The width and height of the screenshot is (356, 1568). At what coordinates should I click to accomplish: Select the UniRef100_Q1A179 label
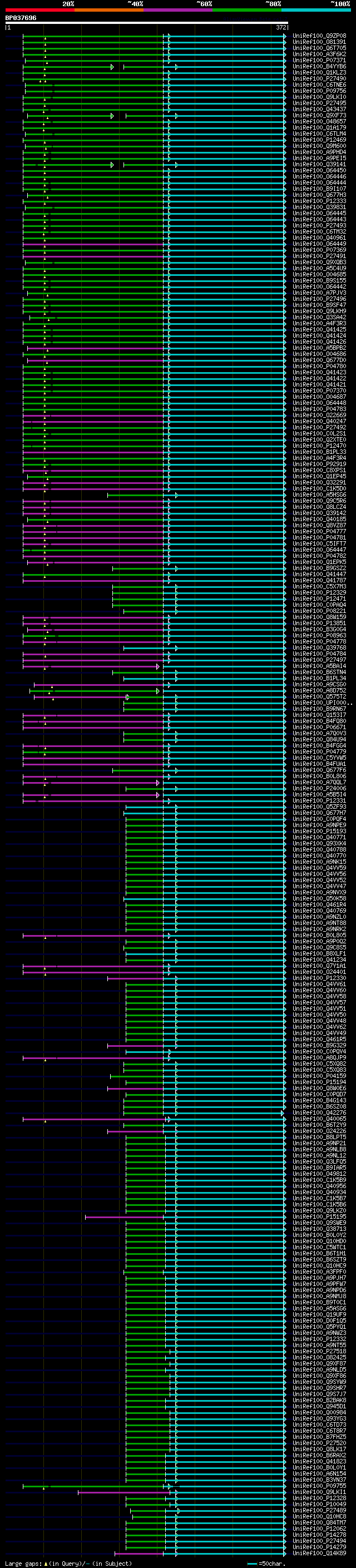[x=319, y=128]
